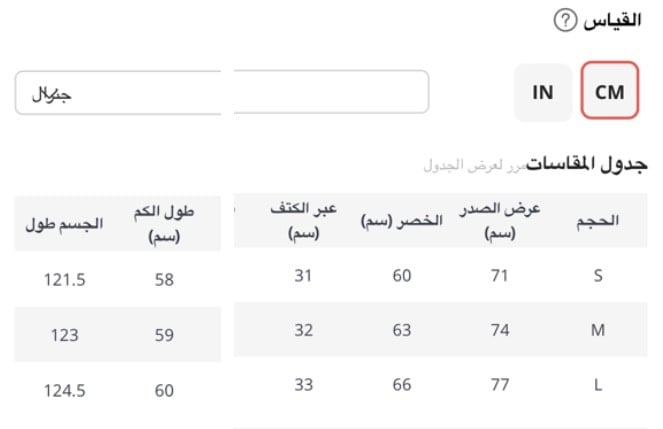
Task: Click the عبر الكتف column header
Action: [x=304, y=221]
